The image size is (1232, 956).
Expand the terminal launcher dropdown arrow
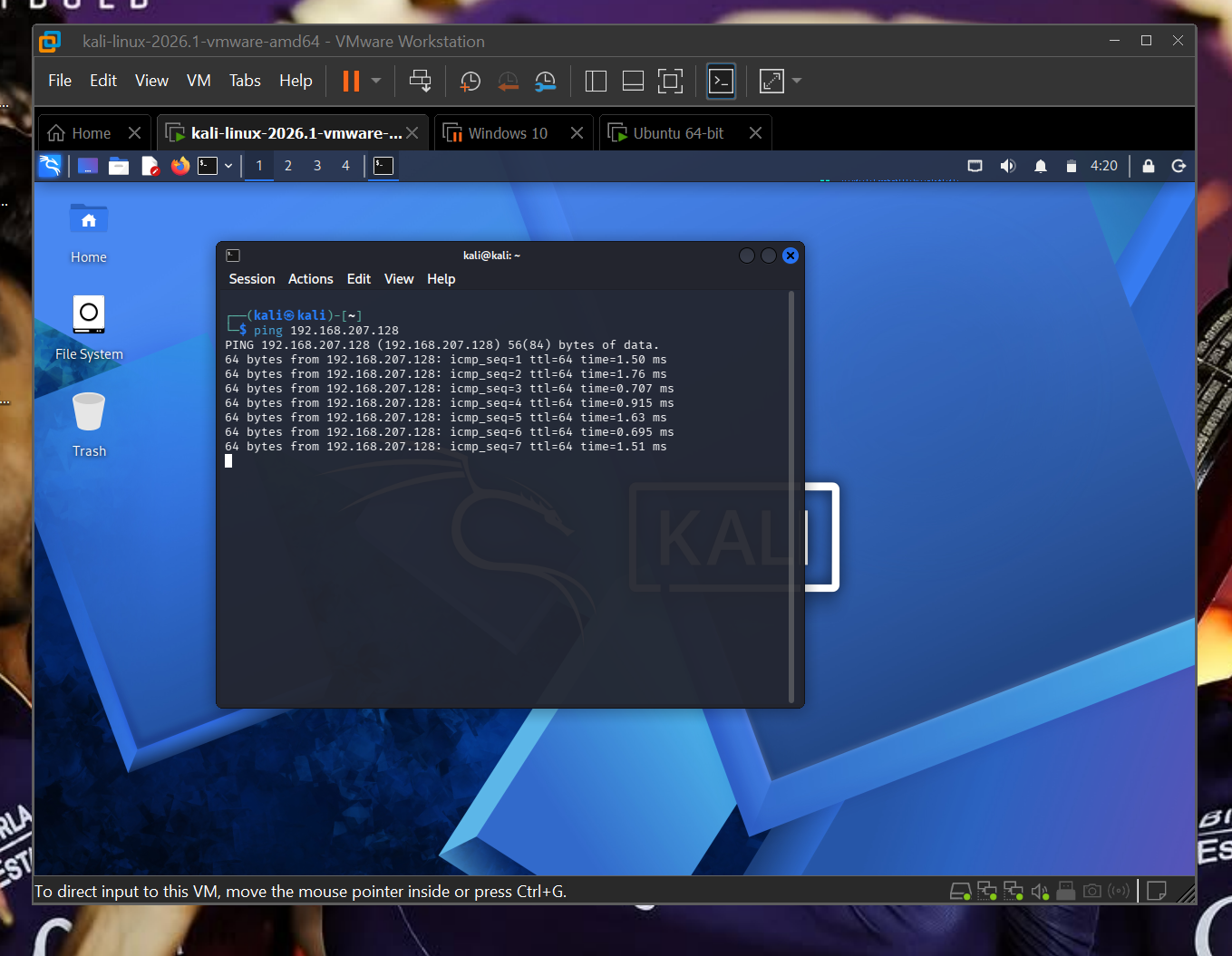(x=228, y=166)
